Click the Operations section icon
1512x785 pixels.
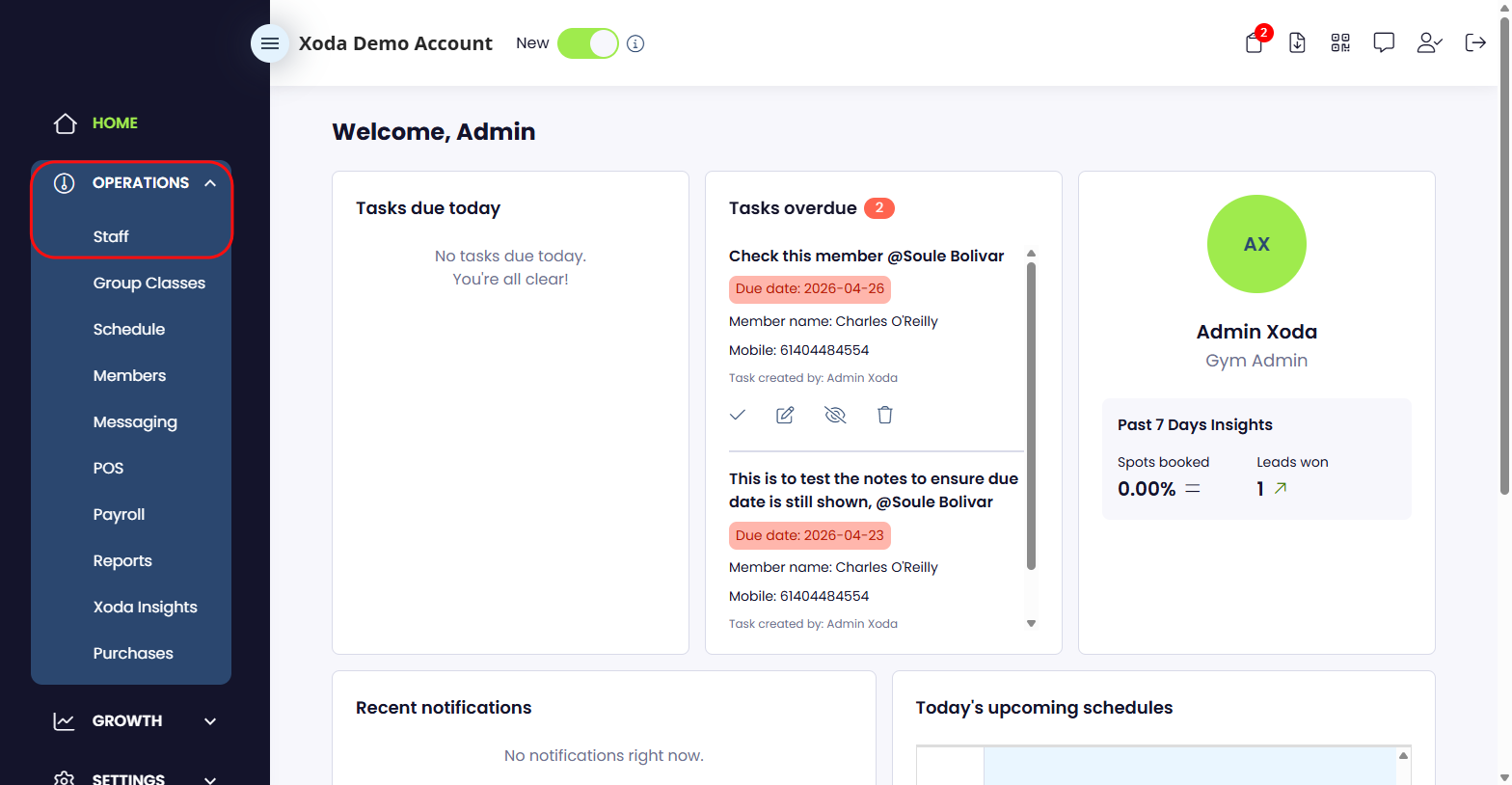point(64,183)
